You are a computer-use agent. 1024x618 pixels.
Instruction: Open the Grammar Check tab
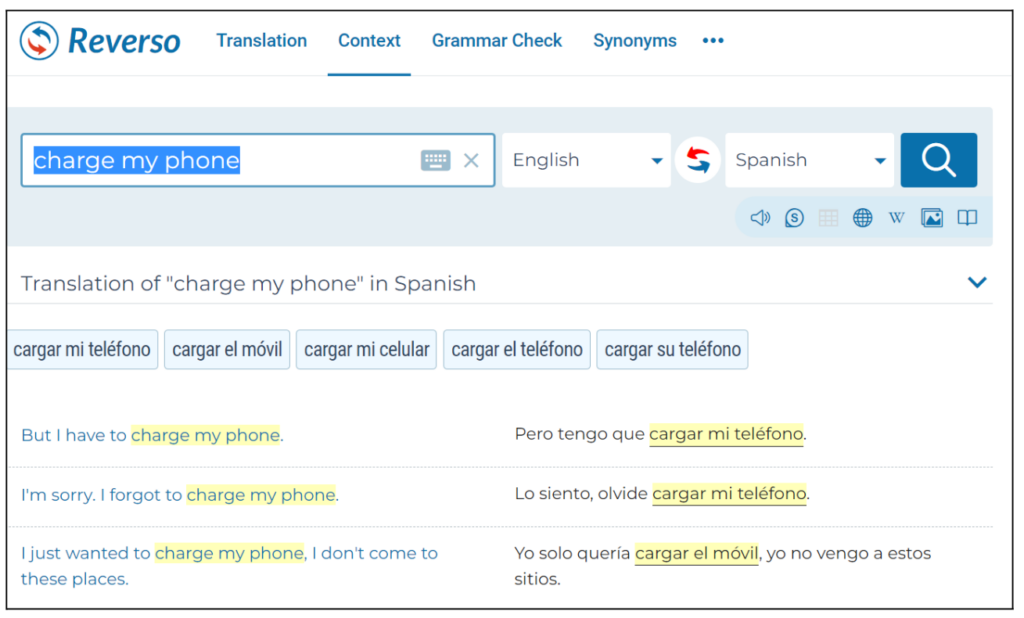coord(496,41)
